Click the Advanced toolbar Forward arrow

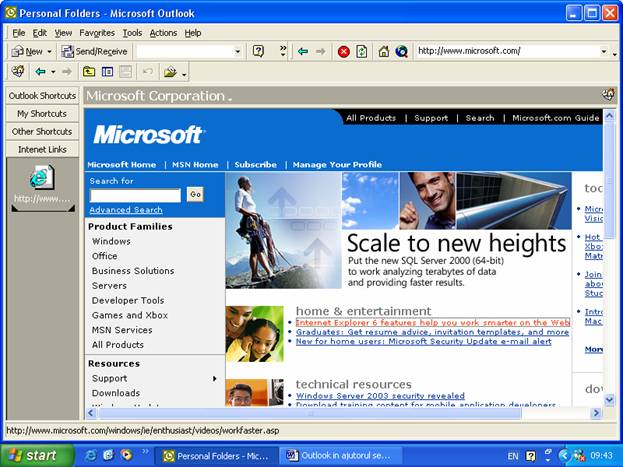pos(67,72)
